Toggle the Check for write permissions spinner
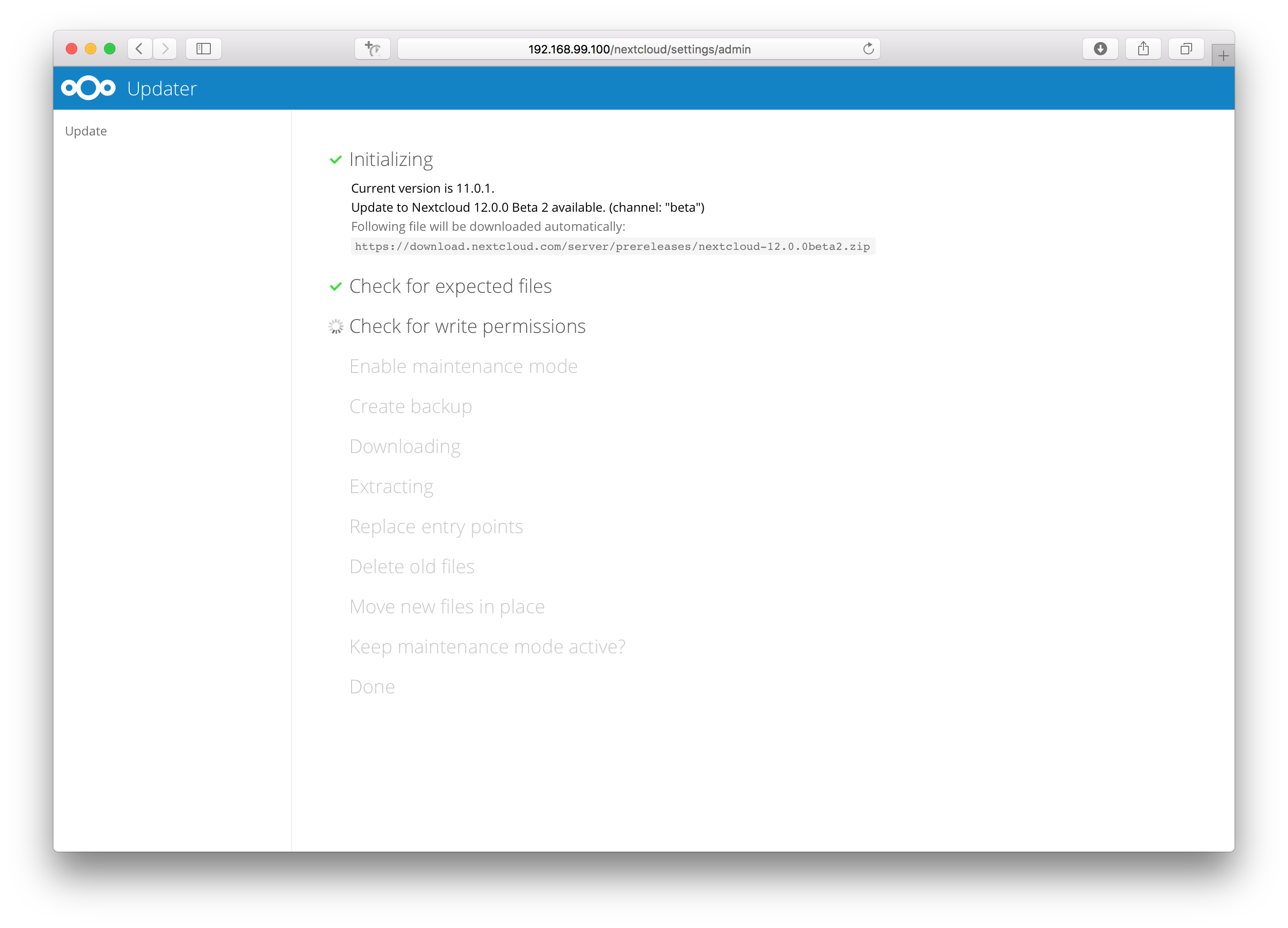 (x=336, y=326)
